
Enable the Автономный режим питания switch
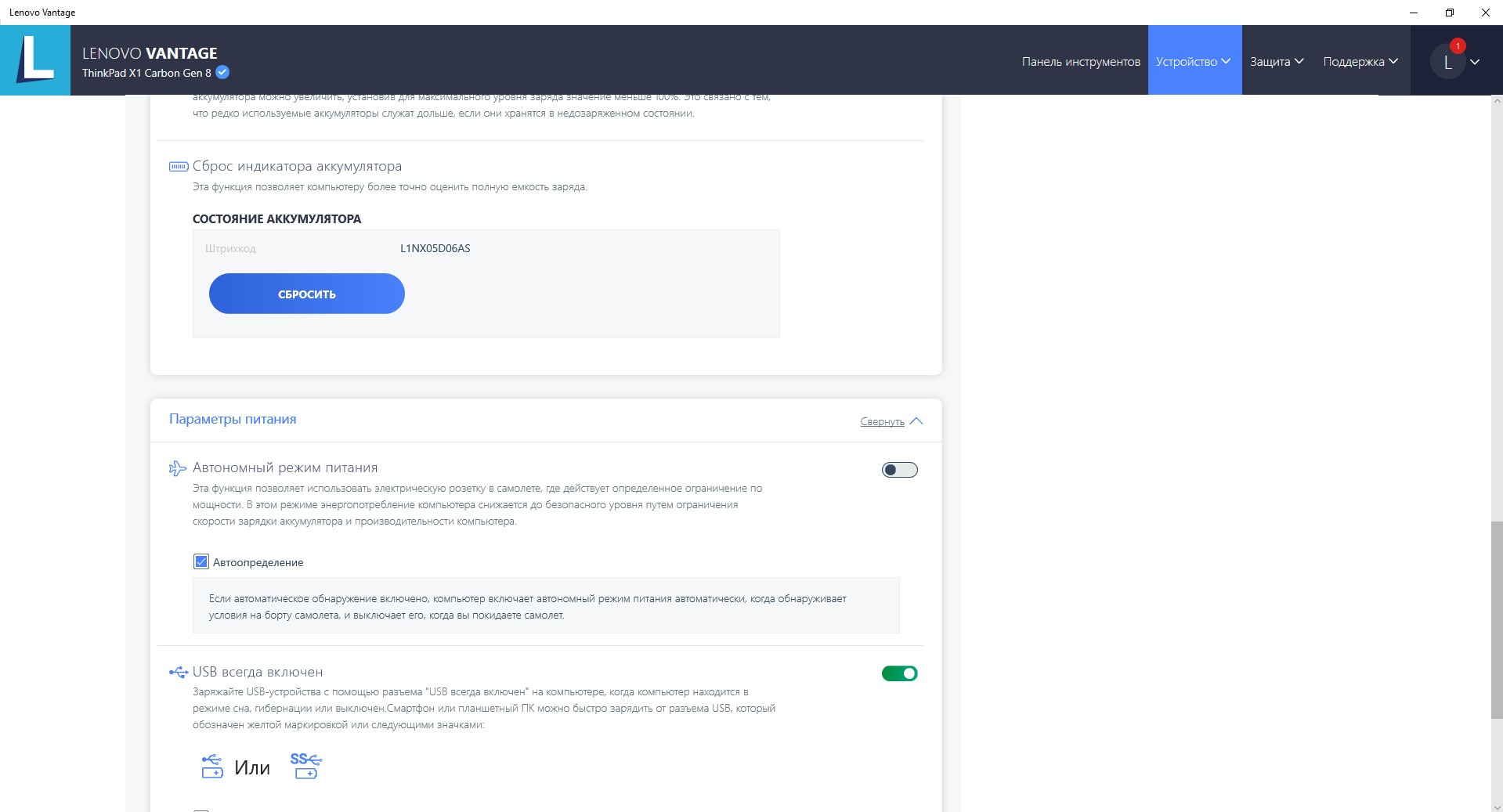coord(899,470)
